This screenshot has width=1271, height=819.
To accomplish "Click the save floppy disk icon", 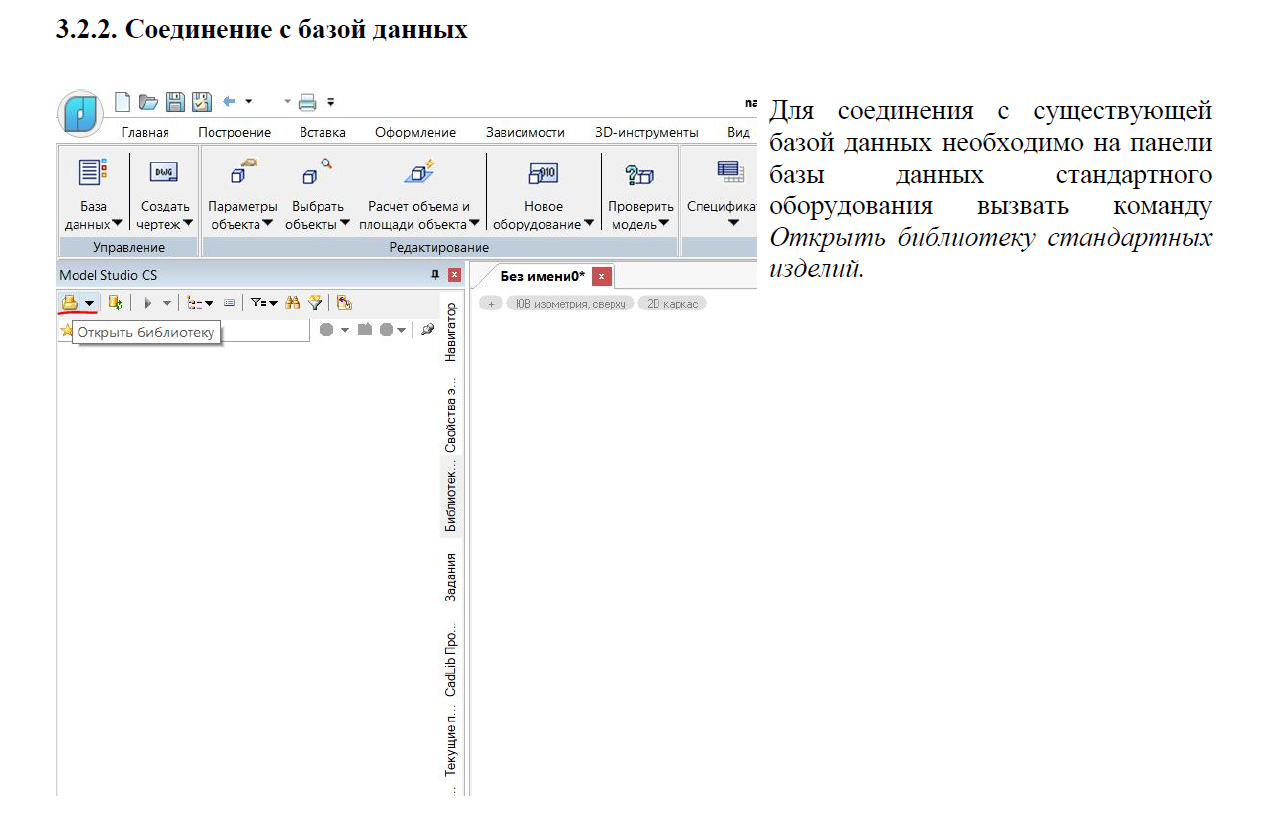I will click(175, 101).
